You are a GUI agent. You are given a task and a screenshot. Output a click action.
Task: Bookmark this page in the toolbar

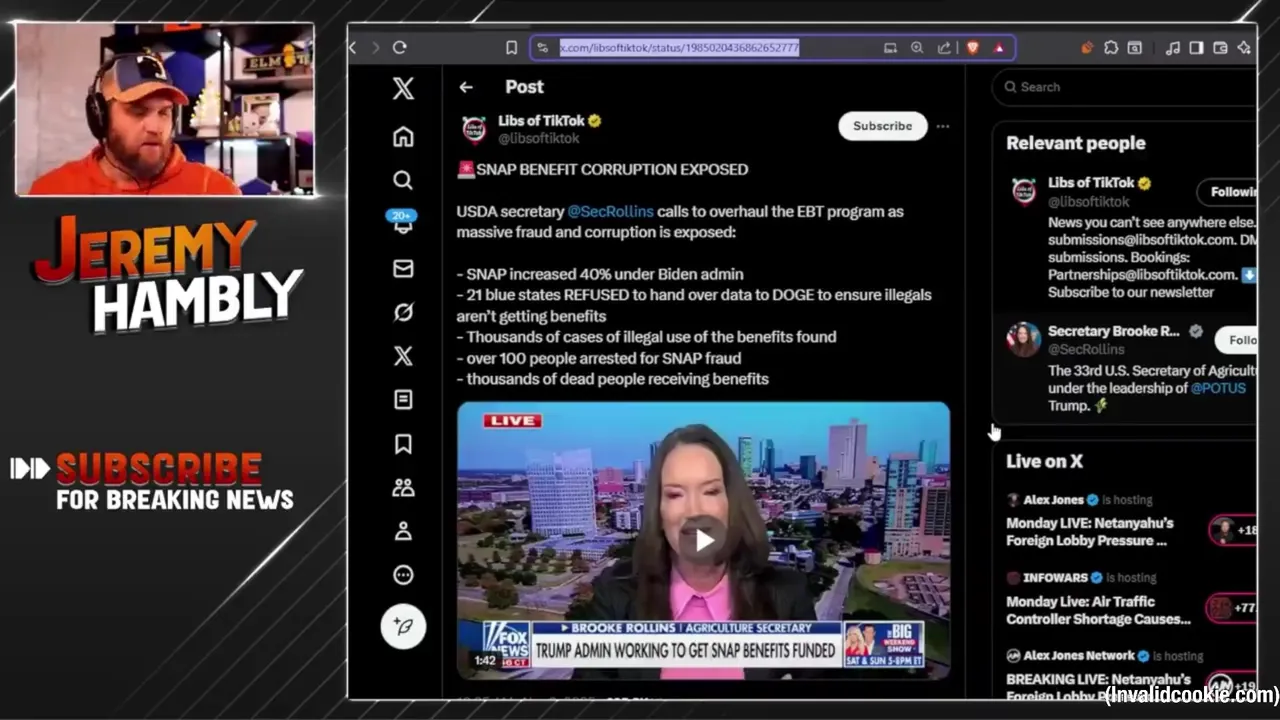512,47
